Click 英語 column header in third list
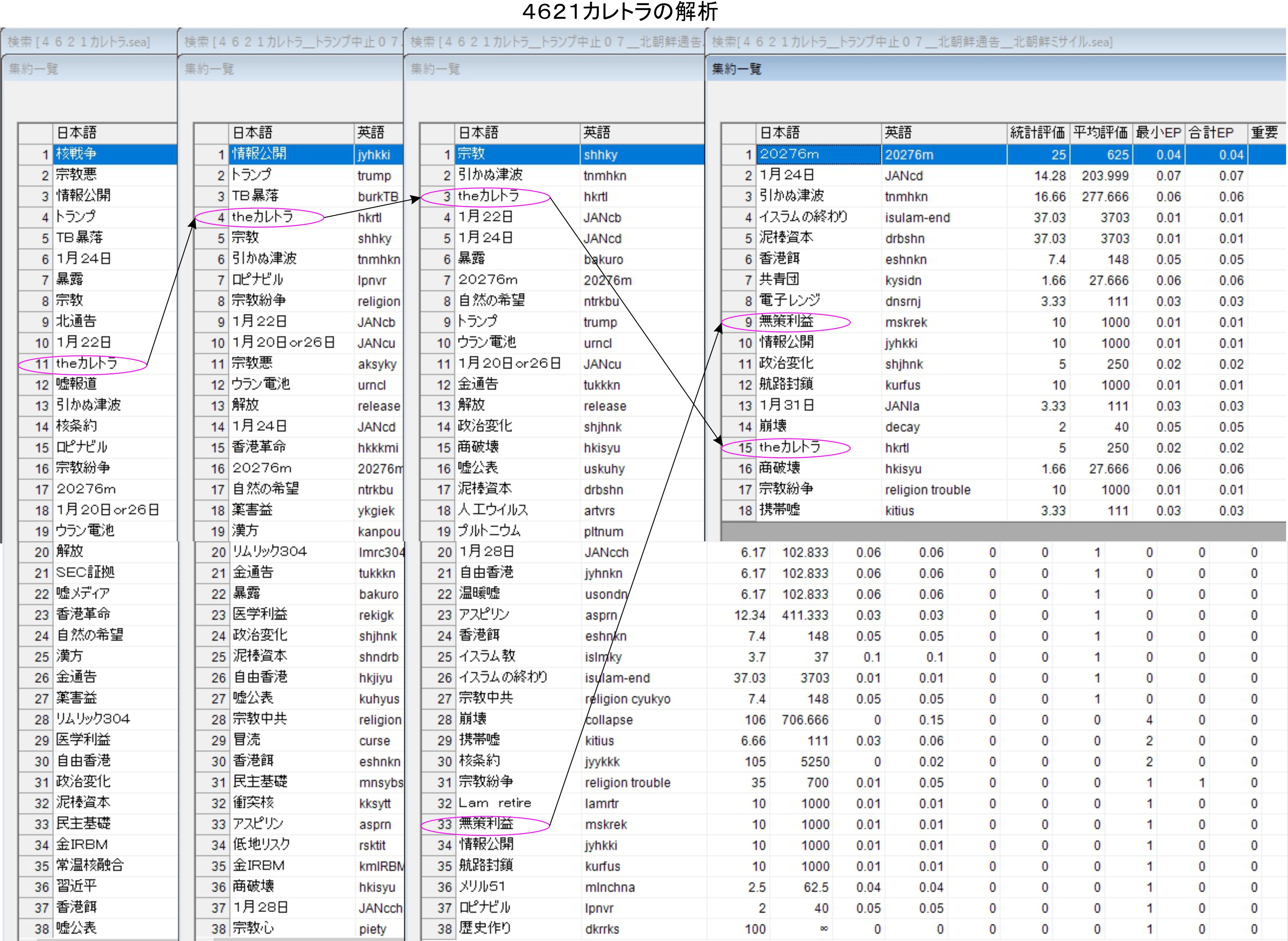 (596, 133)
